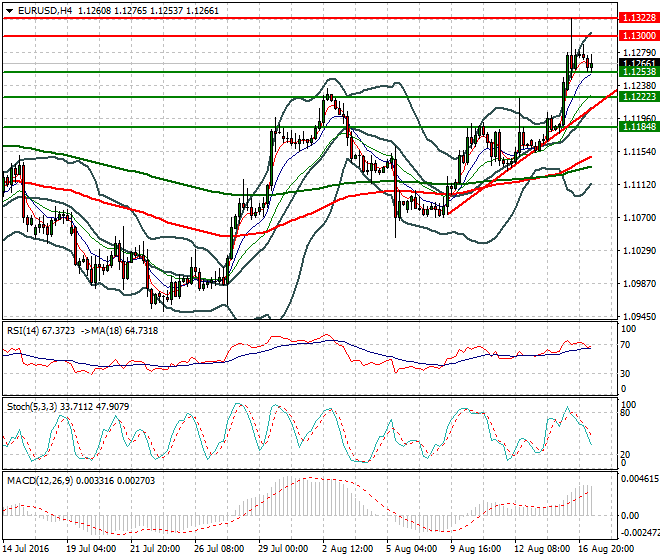Click the 1.11540 price scale value
The height and width of the screenshot is (560, 660).
coord(639,151)
